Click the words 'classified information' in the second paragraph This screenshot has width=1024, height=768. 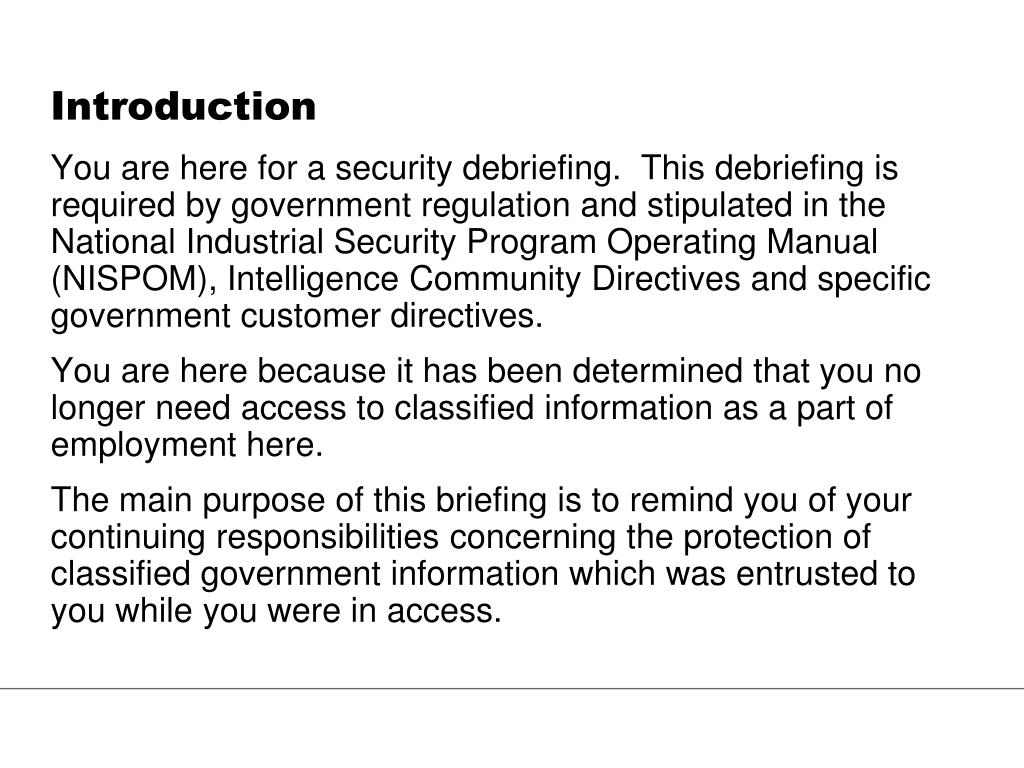tap(552, 408)
